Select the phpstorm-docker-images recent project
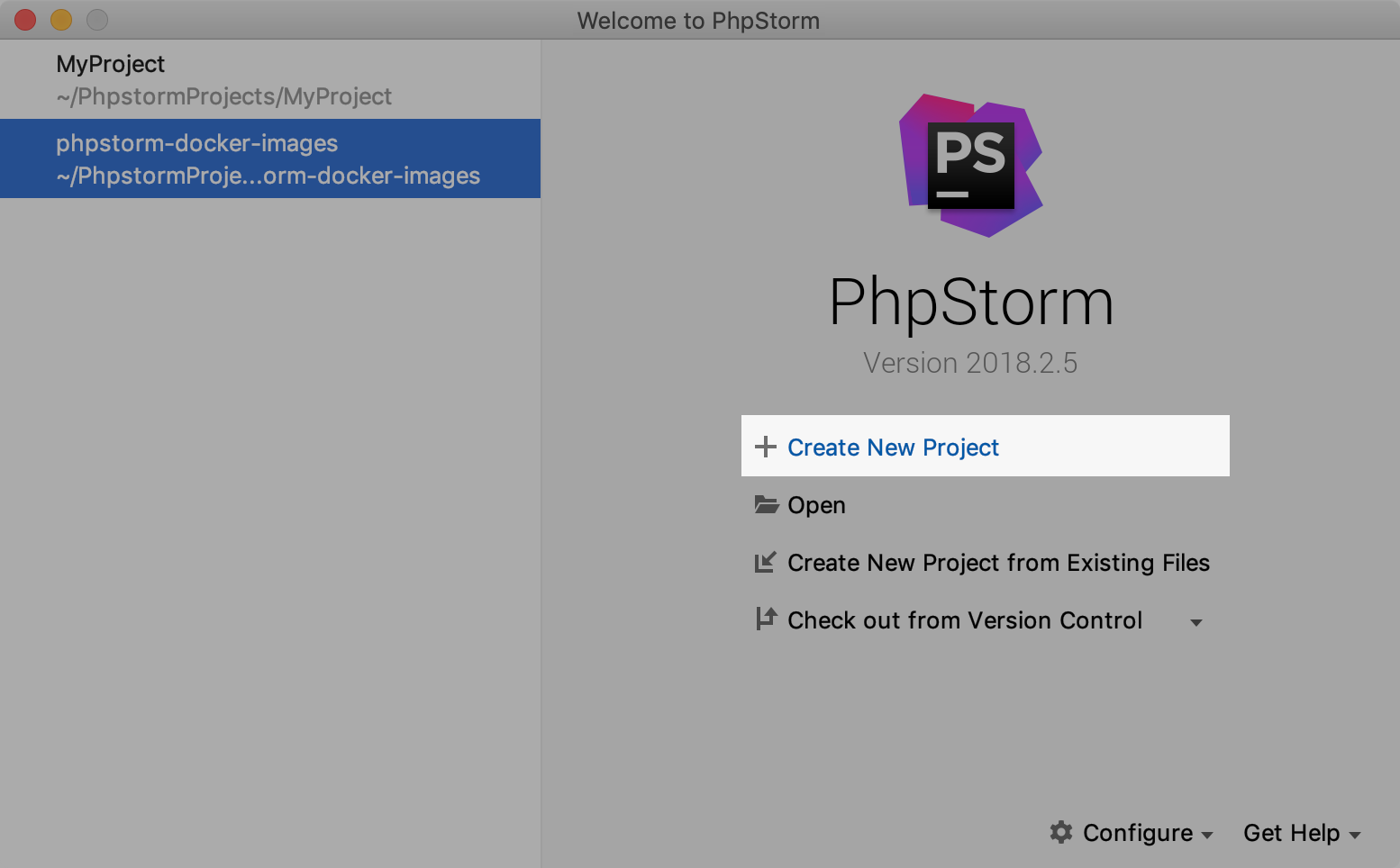Image resolution: width=1400 pixels, height=868 pixels. (270, 158)
